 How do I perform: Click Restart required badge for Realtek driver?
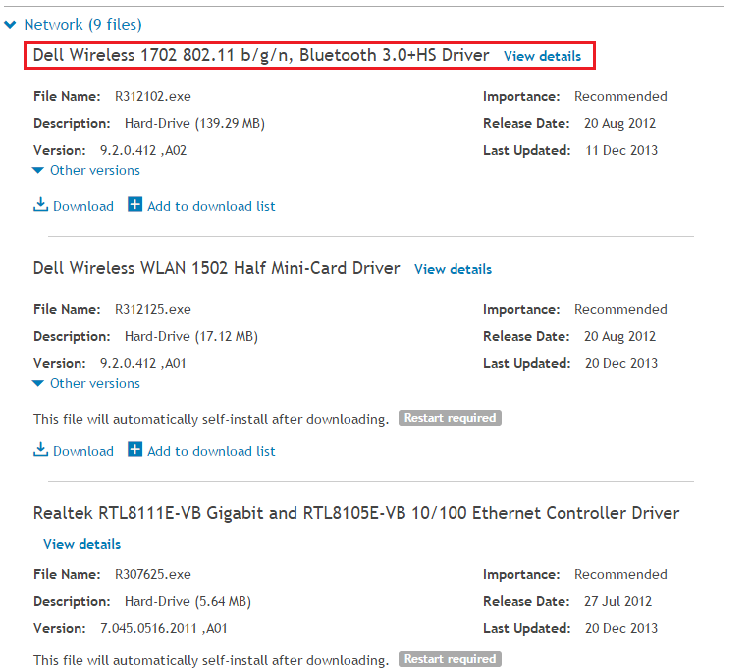[x=450, y=659]
